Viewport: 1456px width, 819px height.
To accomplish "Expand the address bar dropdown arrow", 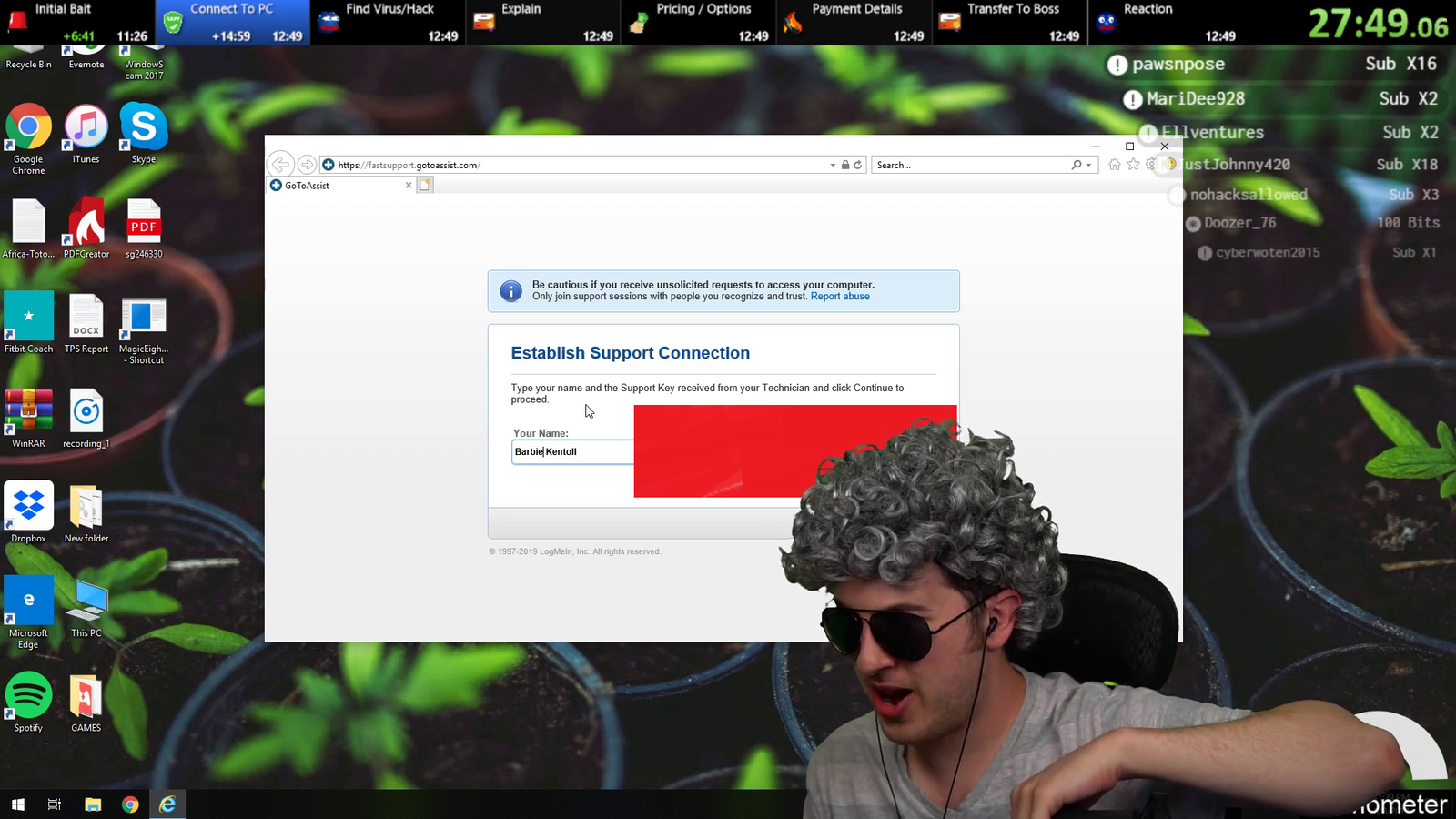I will point(833,165).
